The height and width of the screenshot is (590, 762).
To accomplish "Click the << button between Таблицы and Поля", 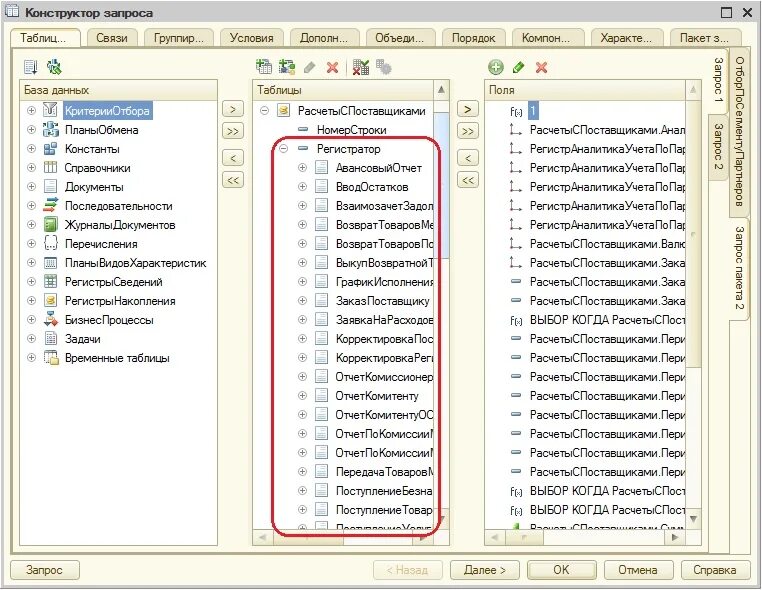I will 468,180.
